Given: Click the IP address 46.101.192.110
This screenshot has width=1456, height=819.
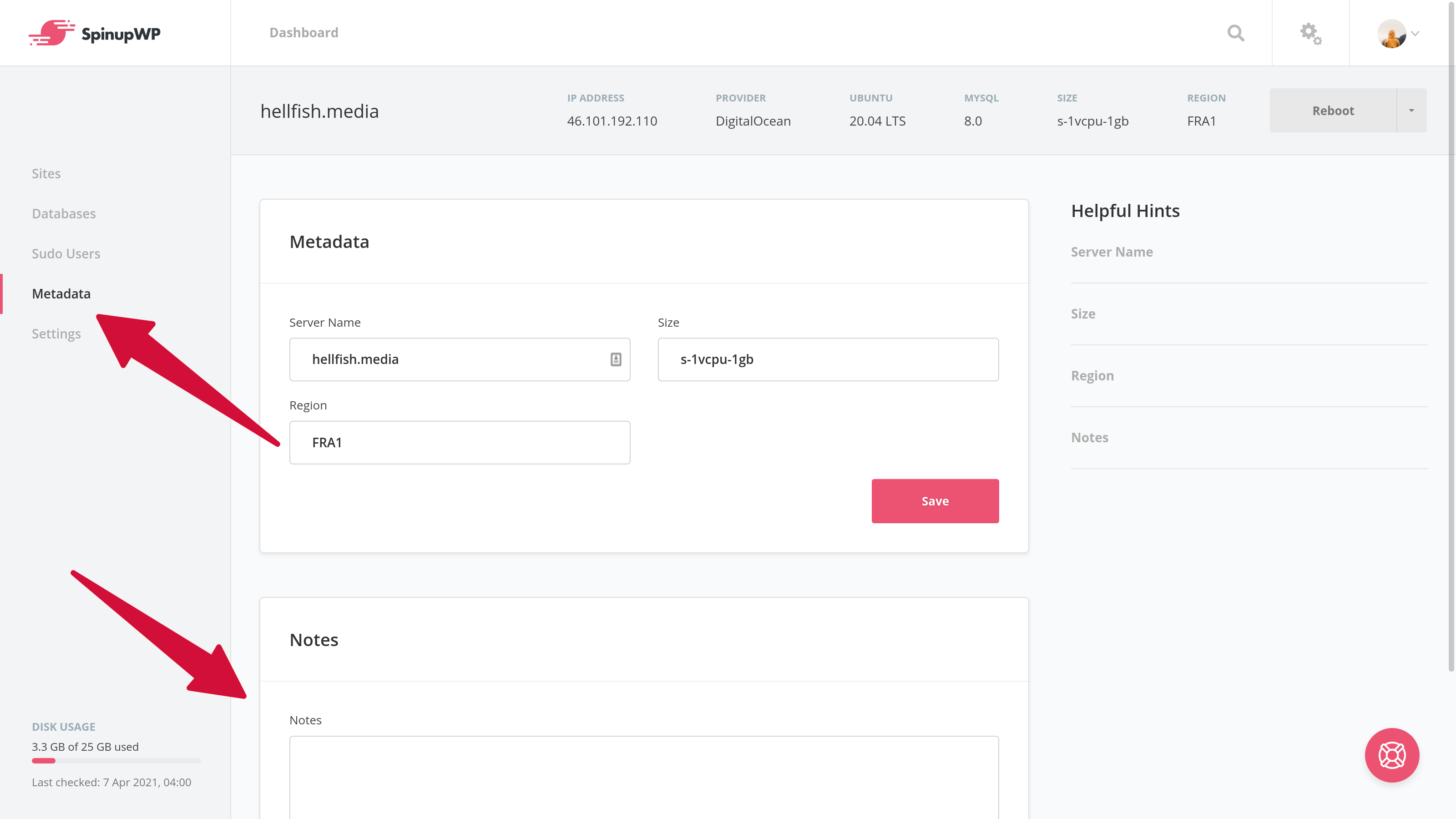Looking at the screenshot, I should [x=612, y=121].
